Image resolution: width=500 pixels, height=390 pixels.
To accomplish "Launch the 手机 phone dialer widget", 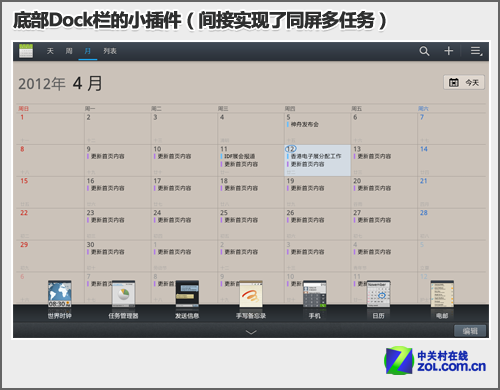I will 314,299.
